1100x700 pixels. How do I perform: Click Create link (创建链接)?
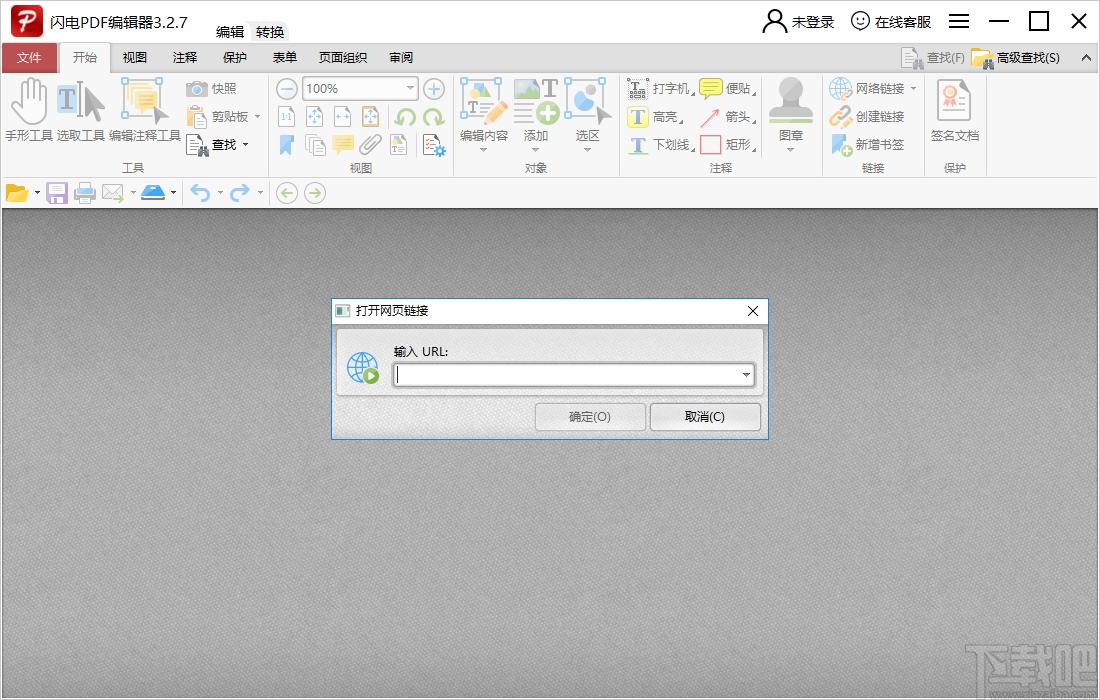866,116
